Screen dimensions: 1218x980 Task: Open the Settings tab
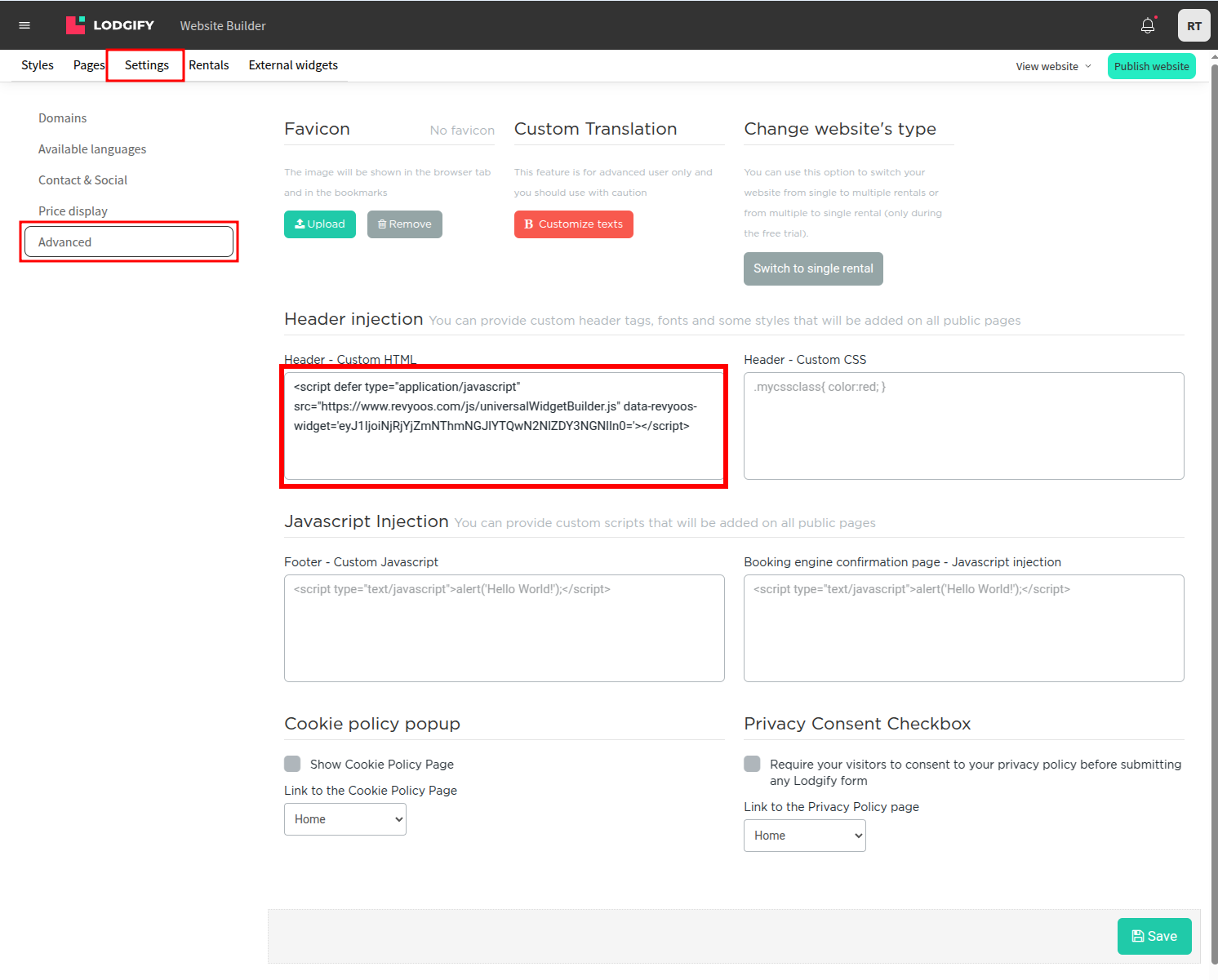tap(147, 65)
